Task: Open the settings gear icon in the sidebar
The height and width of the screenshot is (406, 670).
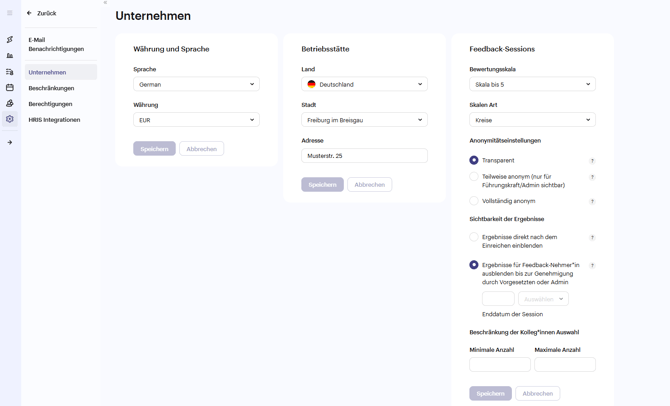Action: point(10,119)
